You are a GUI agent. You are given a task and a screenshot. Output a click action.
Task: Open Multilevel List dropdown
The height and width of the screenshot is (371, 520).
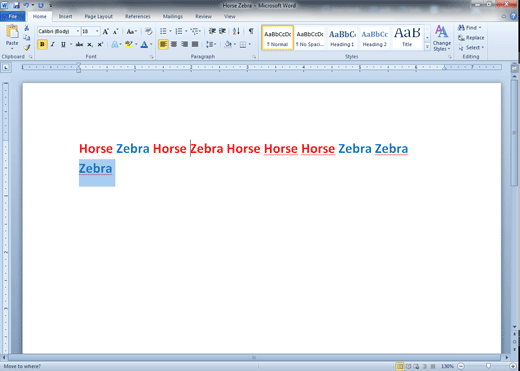(200, 31)
